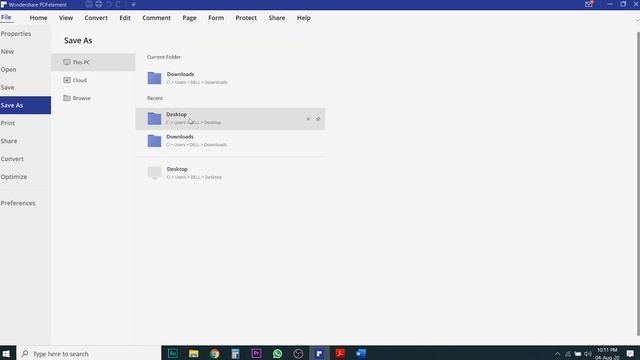Remove the highlighted Desktop entry using its X icon
The width and height of the screenshot is (640, 360).
308,119
